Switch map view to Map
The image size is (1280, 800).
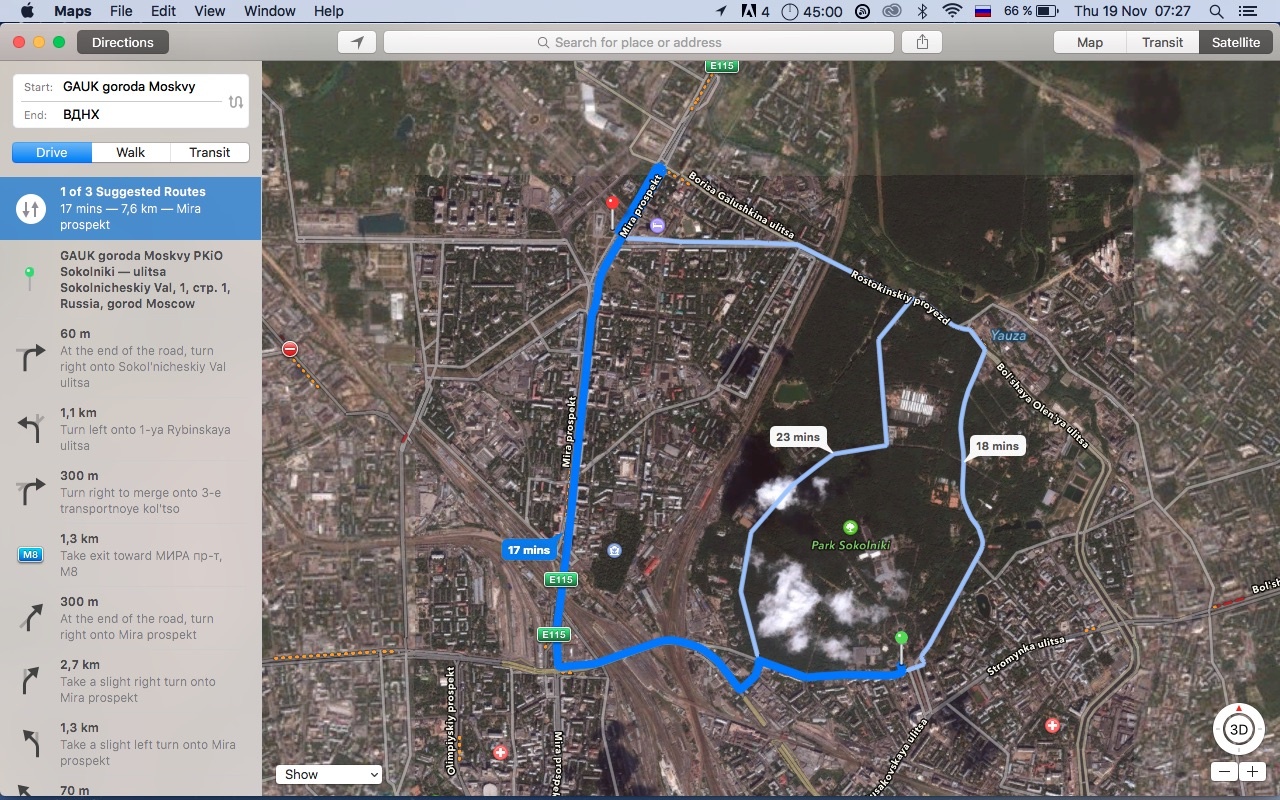[x=1090, y=42]
